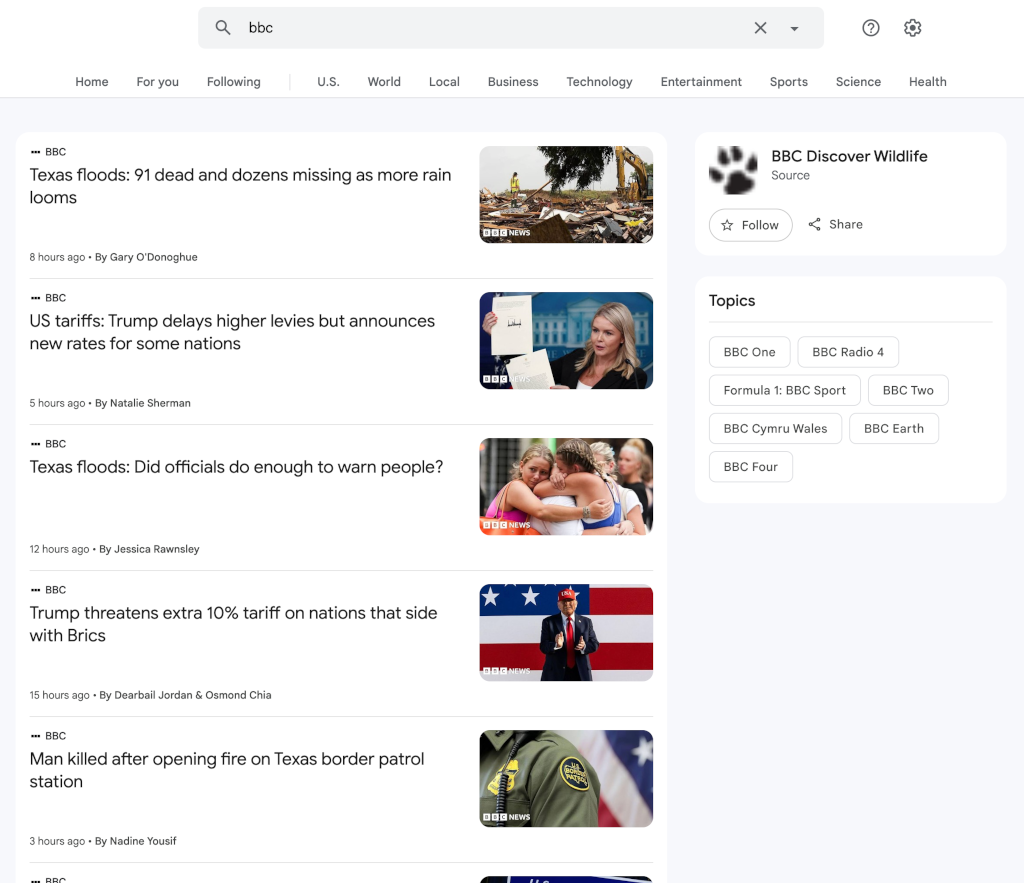Open the three-dot menu on the Texas floods story
This screenshot has height=883, width=1024.
coord(37,151)
